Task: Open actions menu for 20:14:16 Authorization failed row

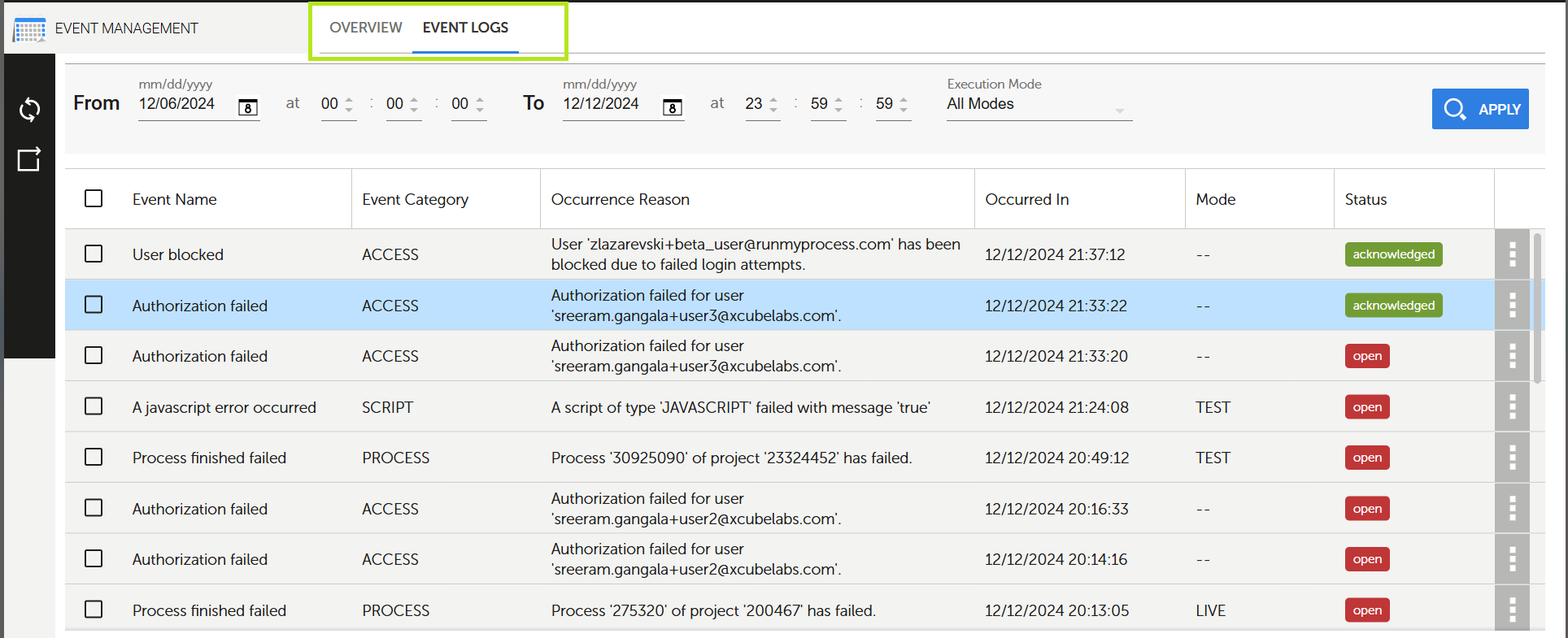Action: click(1513, 559)
